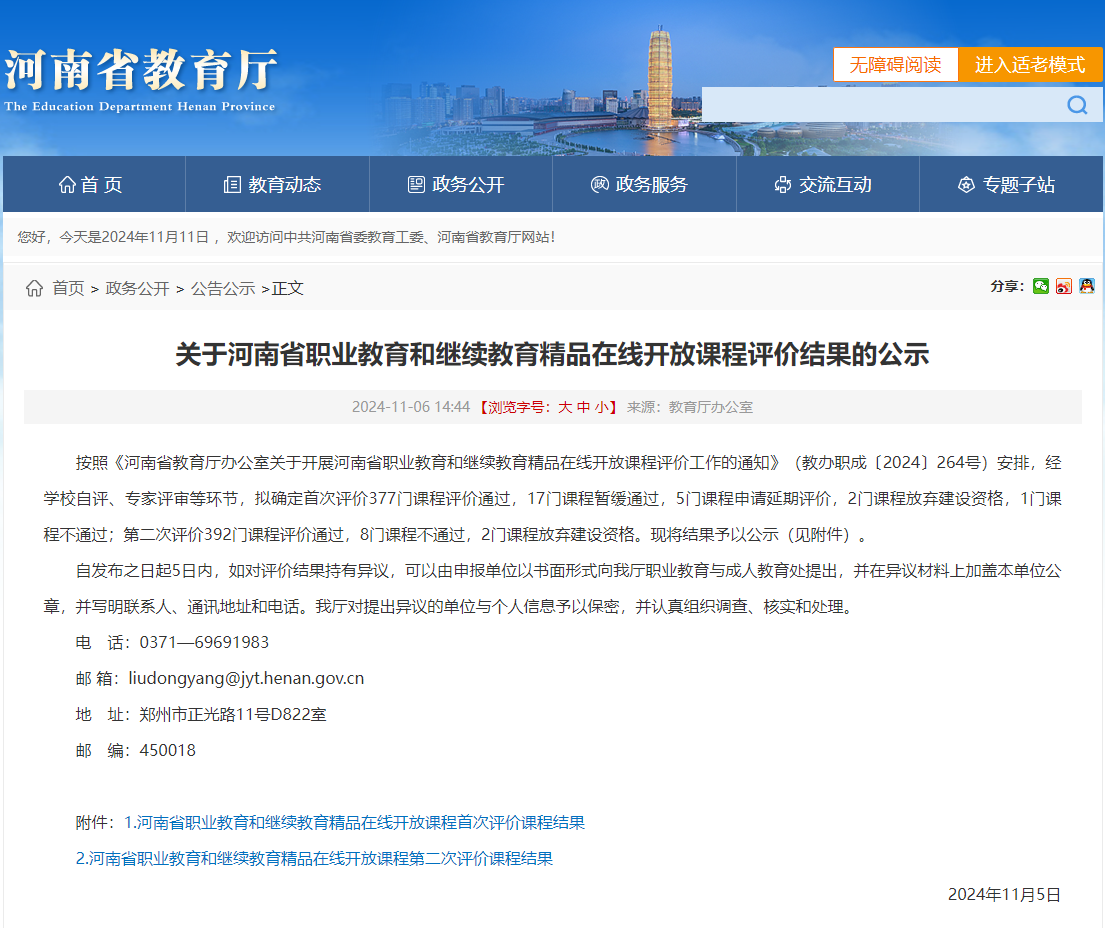Set font size to 小
Viewport: 1105px width, 928px height.
pyautogui.click(x=601, y=407)
